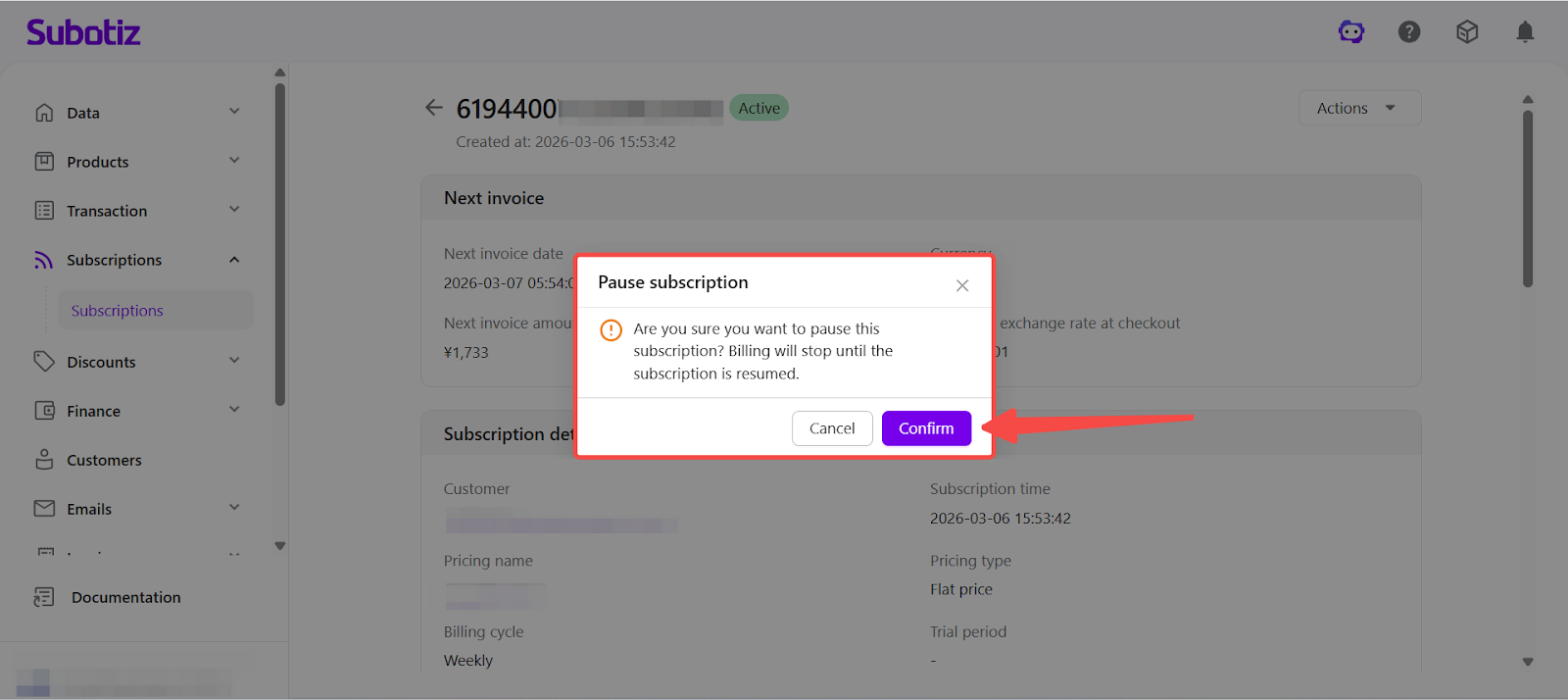The height and width of the screenshot is (700, 1568).
Task: Click the Subotiz logo
Action: (x=83, y=32)
